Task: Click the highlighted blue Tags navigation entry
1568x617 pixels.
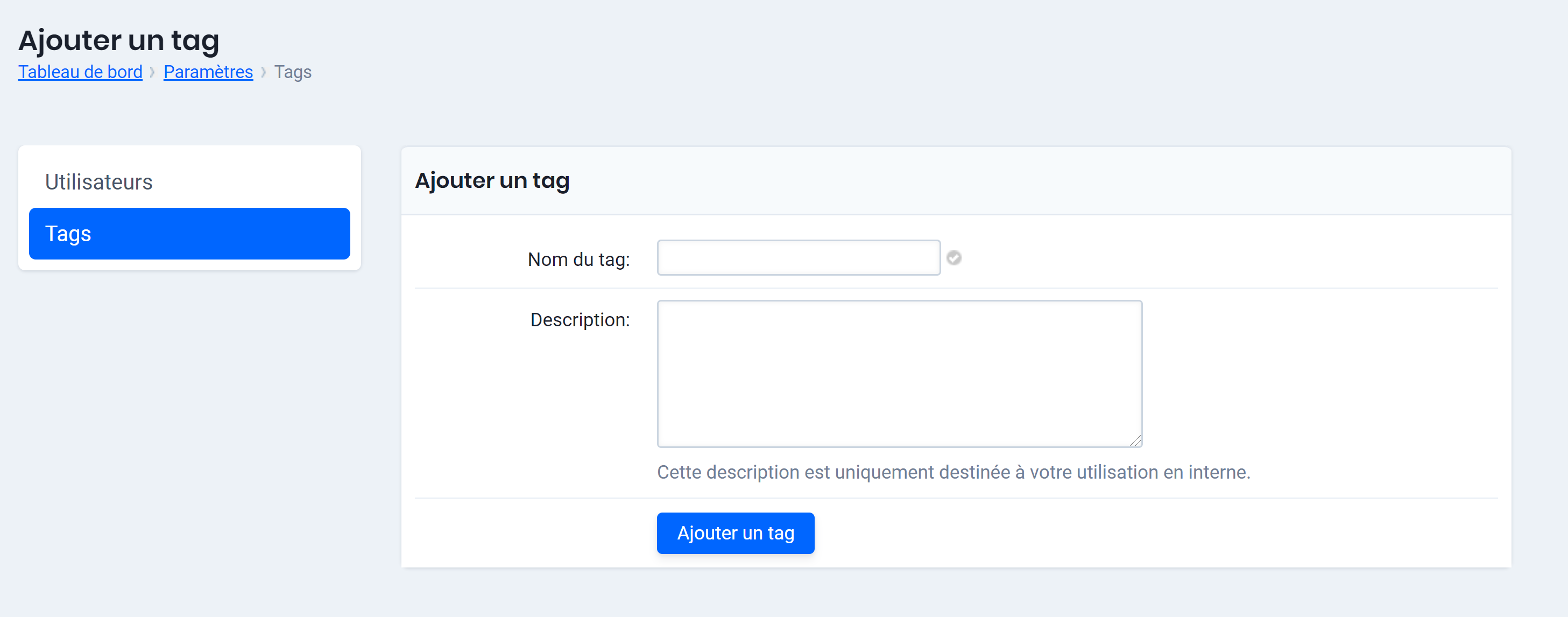Action: click(189, 233)
